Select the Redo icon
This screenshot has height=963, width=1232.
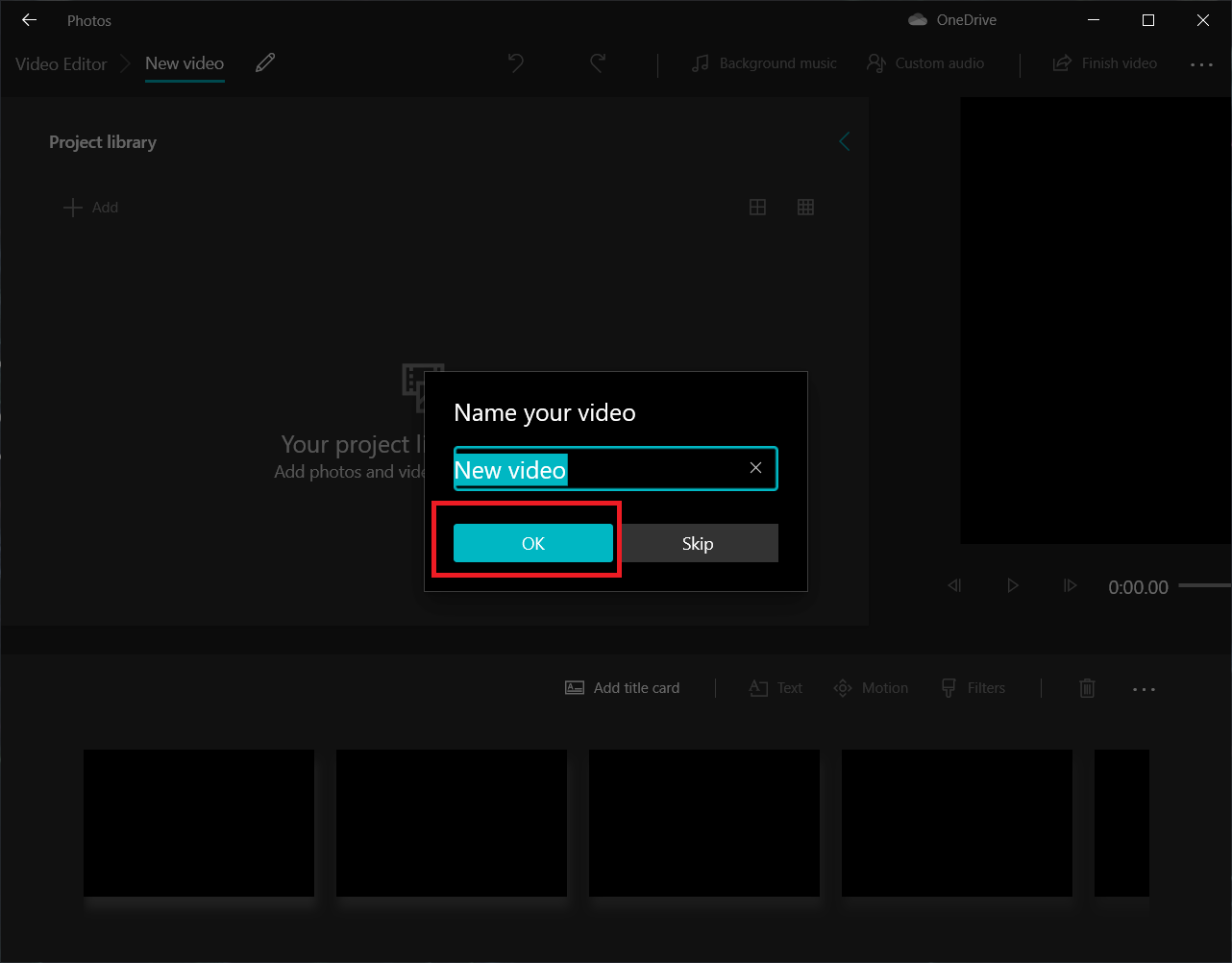tap(597, 62)
